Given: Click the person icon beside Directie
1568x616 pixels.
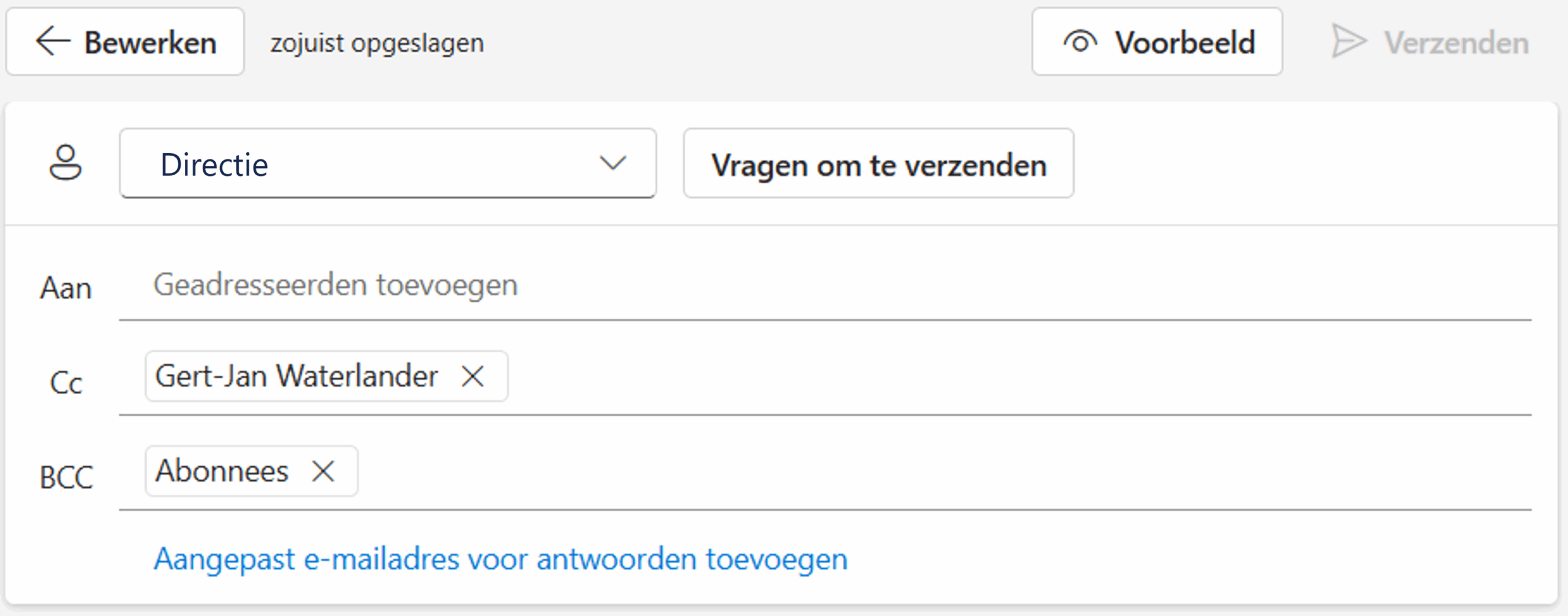Looking at the screenshot, I should point(65,163).
